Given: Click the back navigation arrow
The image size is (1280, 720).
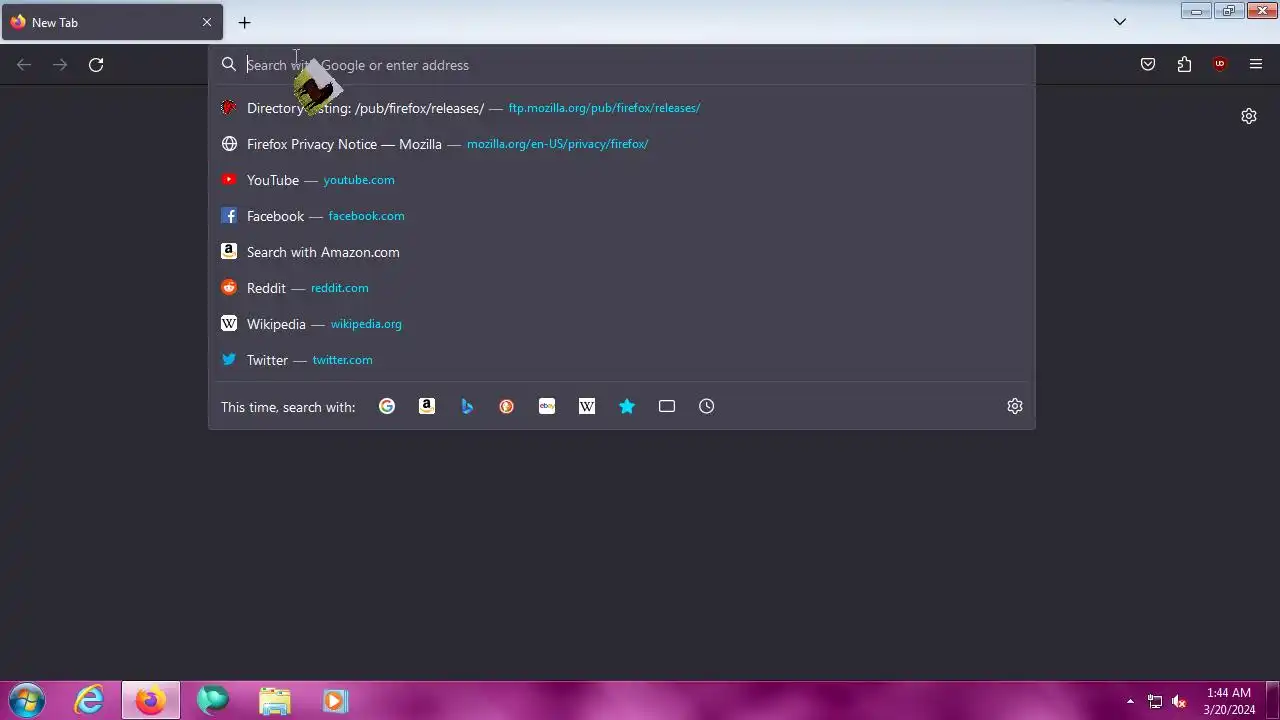Looking at the screenshot, I should point(24,65).
